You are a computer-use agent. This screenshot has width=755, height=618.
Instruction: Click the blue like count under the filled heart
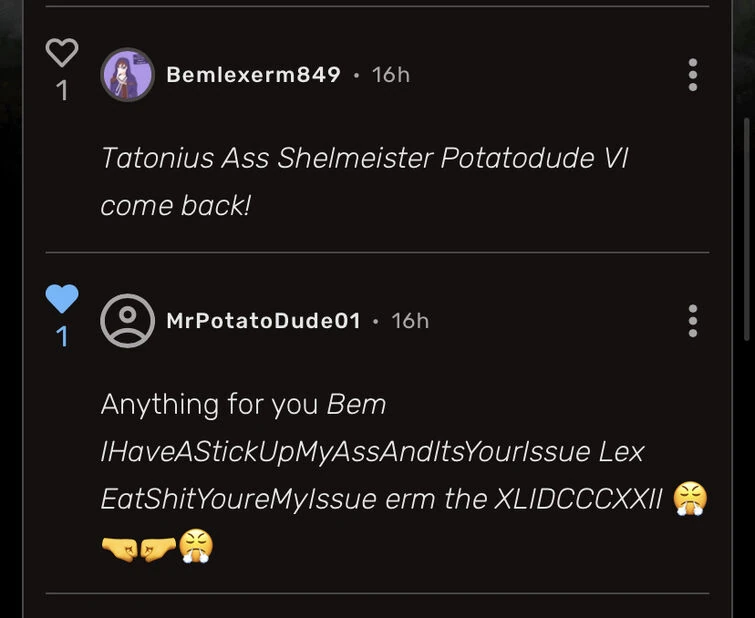point(62,337)
